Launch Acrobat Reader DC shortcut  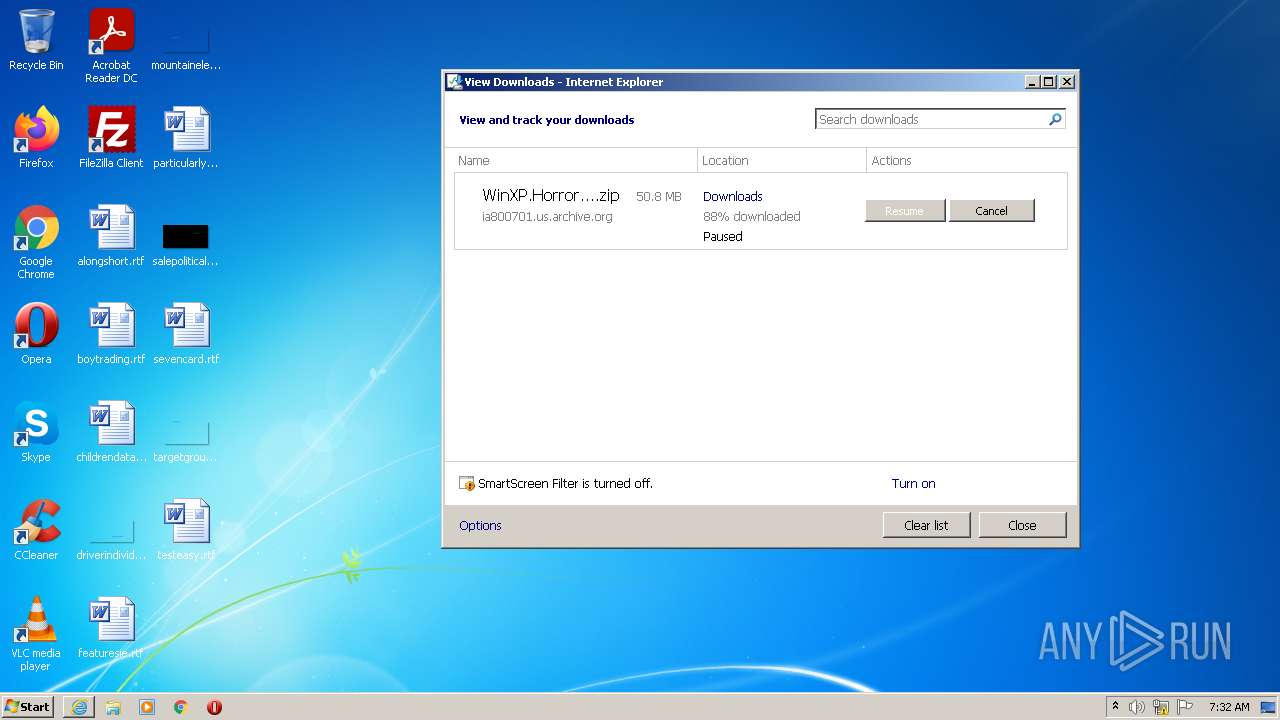coord(111,46)
